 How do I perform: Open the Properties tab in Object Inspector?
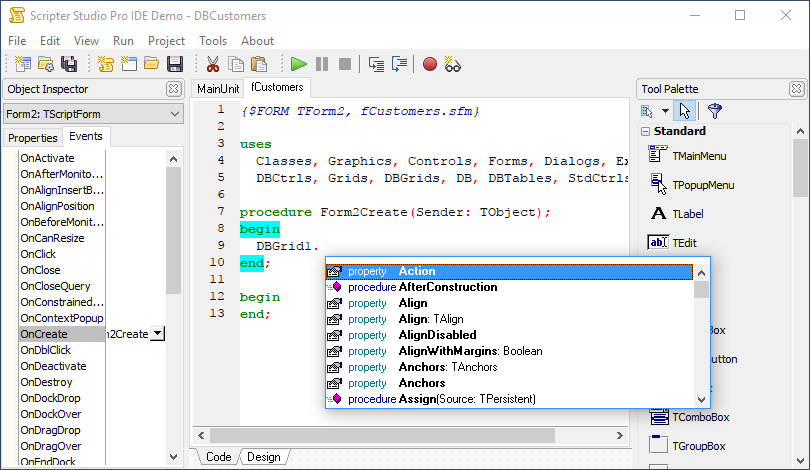coord(33,138)
